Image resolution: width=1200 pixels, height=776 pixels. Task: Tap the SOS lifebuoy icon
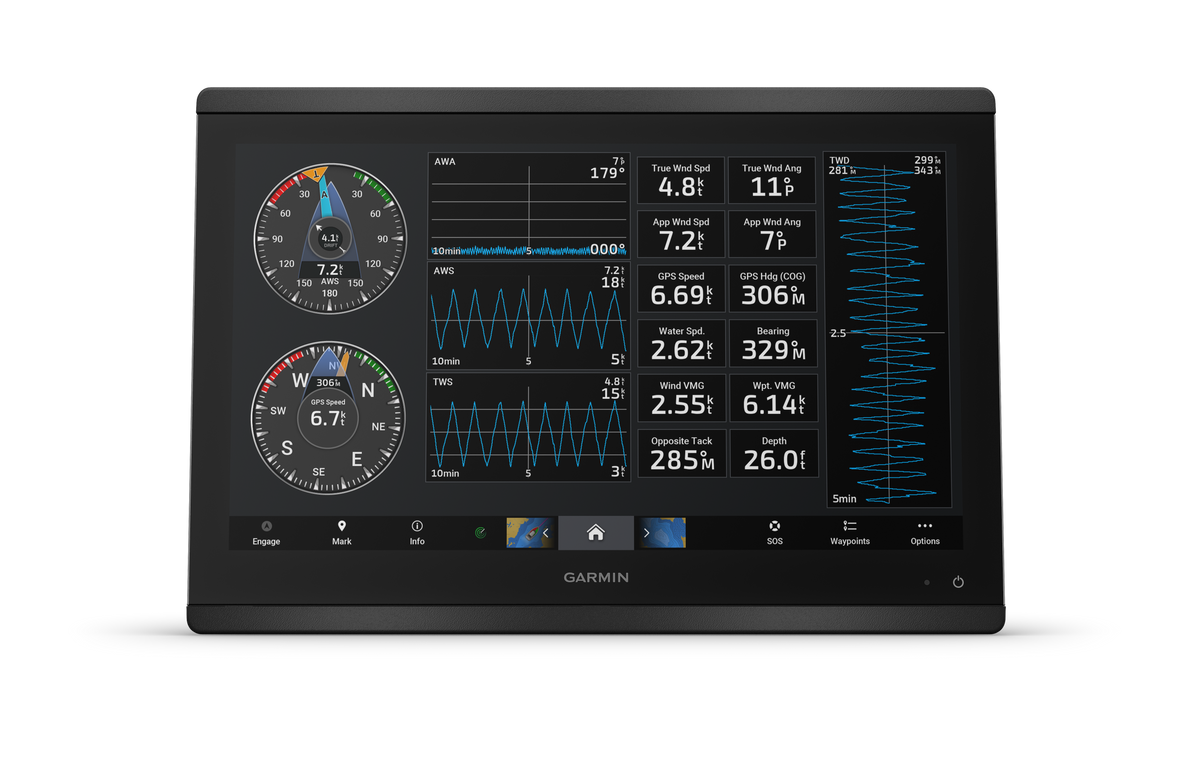tap(774, 526)
